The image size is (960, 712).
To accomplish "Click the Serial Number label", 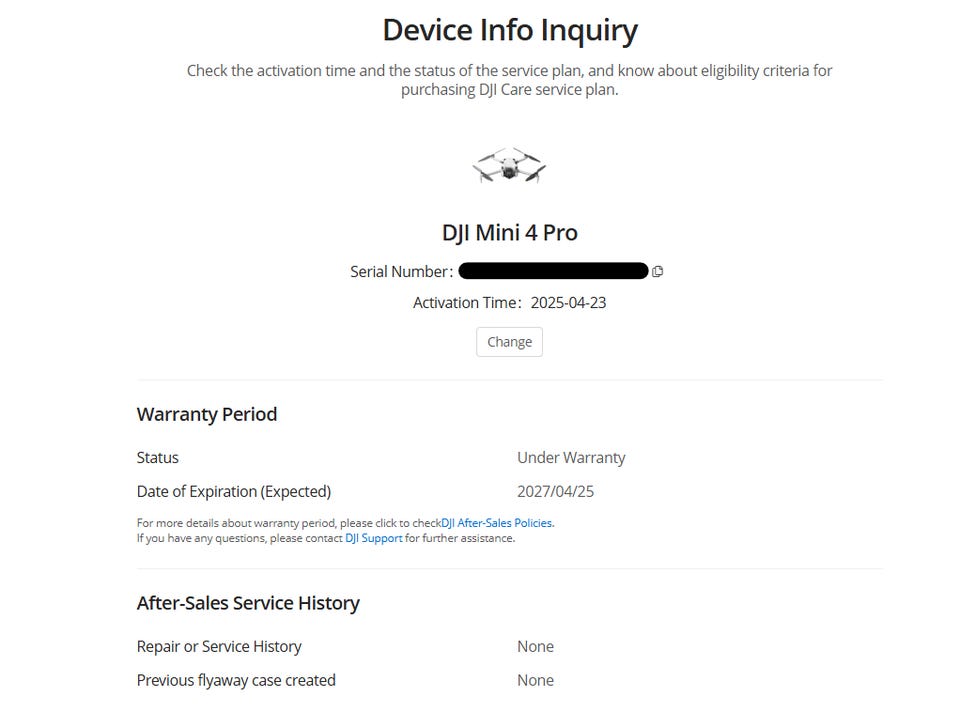I will coord(400,271).
